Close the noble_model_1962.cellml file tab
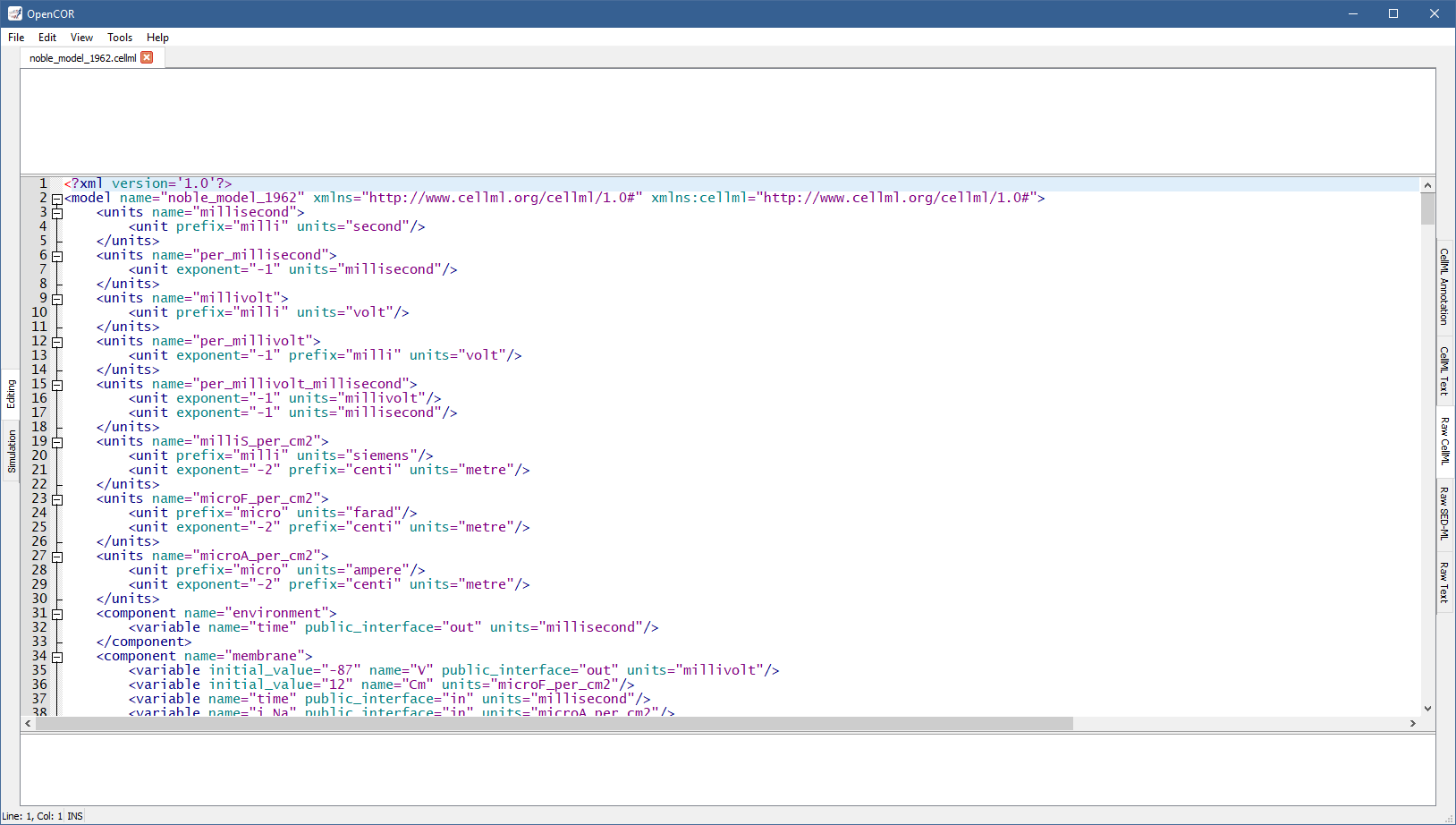1456x825 pixels. 147,57
